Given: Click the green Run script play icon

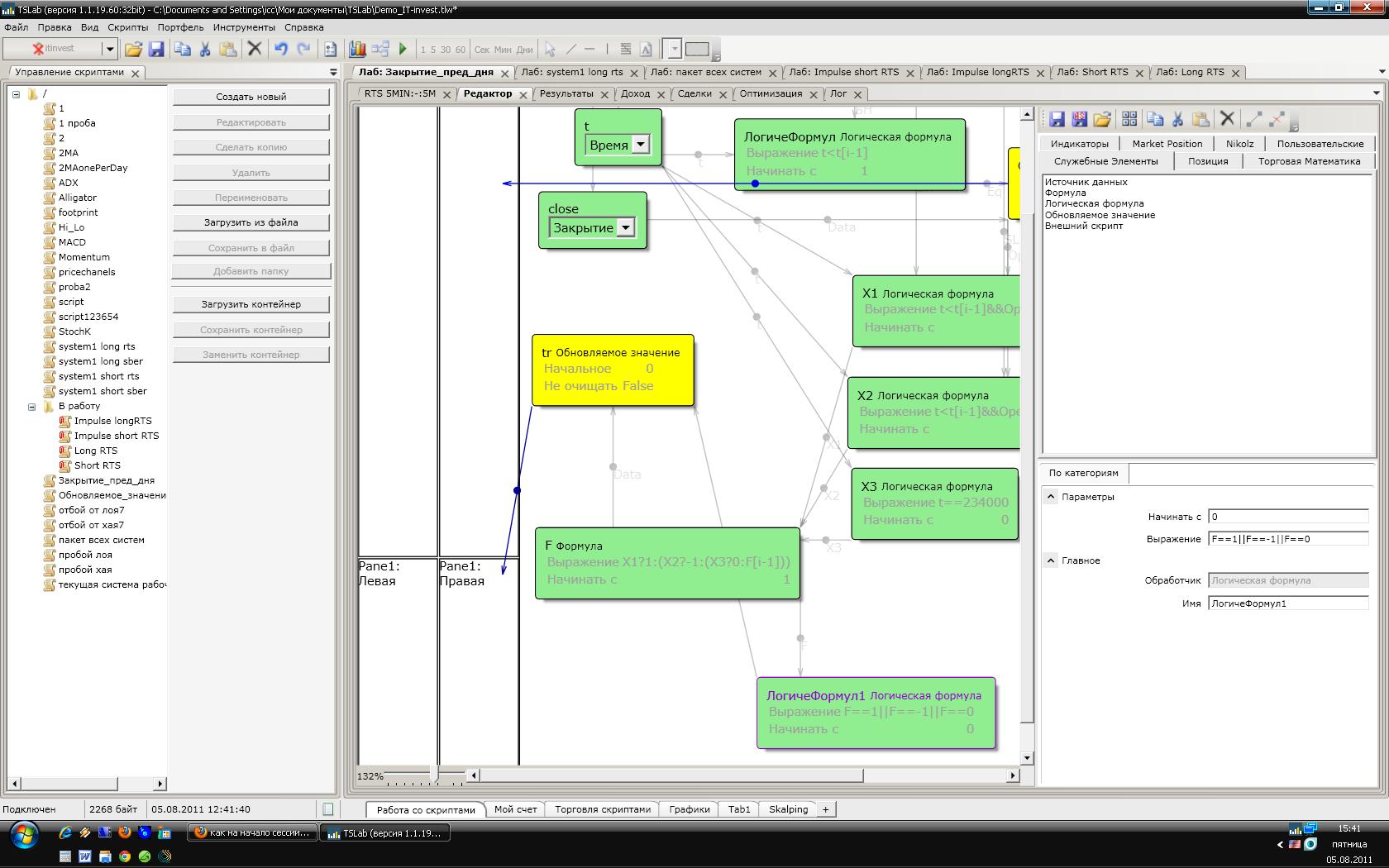Looking at the screenshot, I should [x=403, y=50].
